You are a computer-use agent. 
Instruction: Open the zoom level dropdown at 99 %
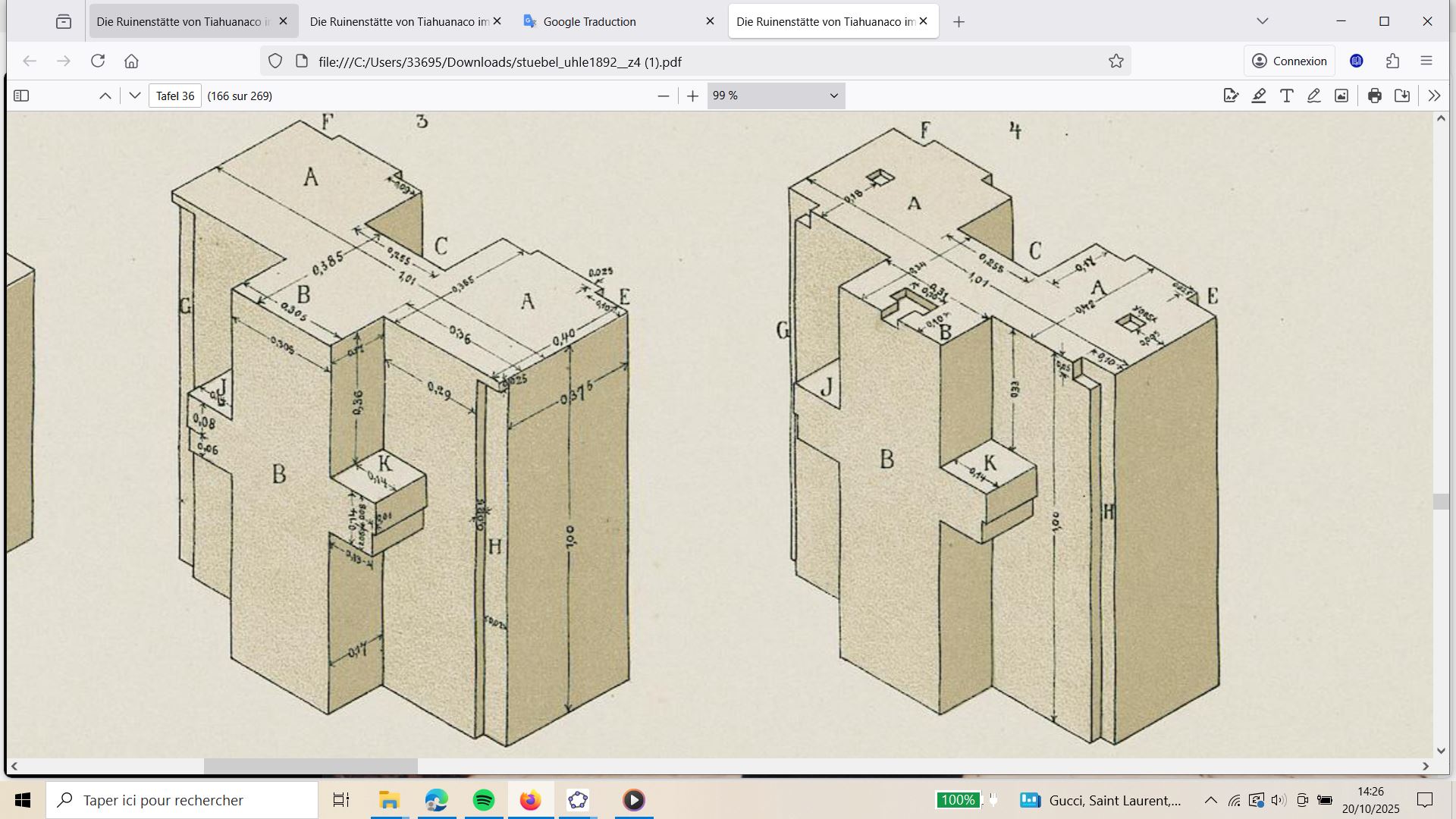tap(776, 96)
